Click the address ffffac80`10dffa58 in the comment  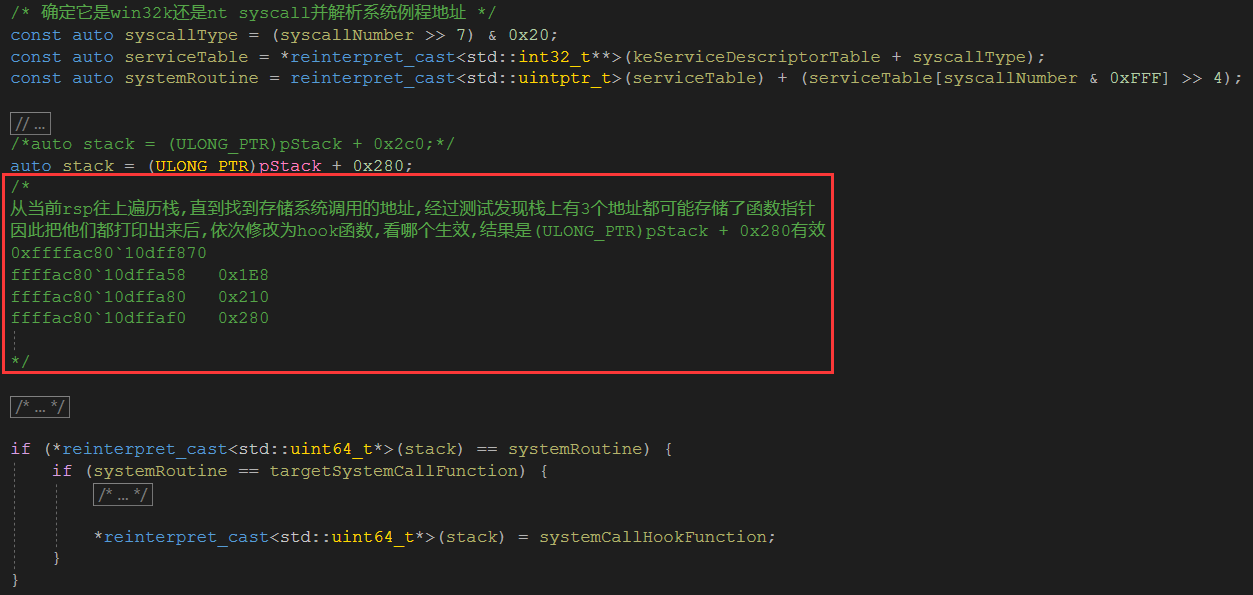pos(99,275)
